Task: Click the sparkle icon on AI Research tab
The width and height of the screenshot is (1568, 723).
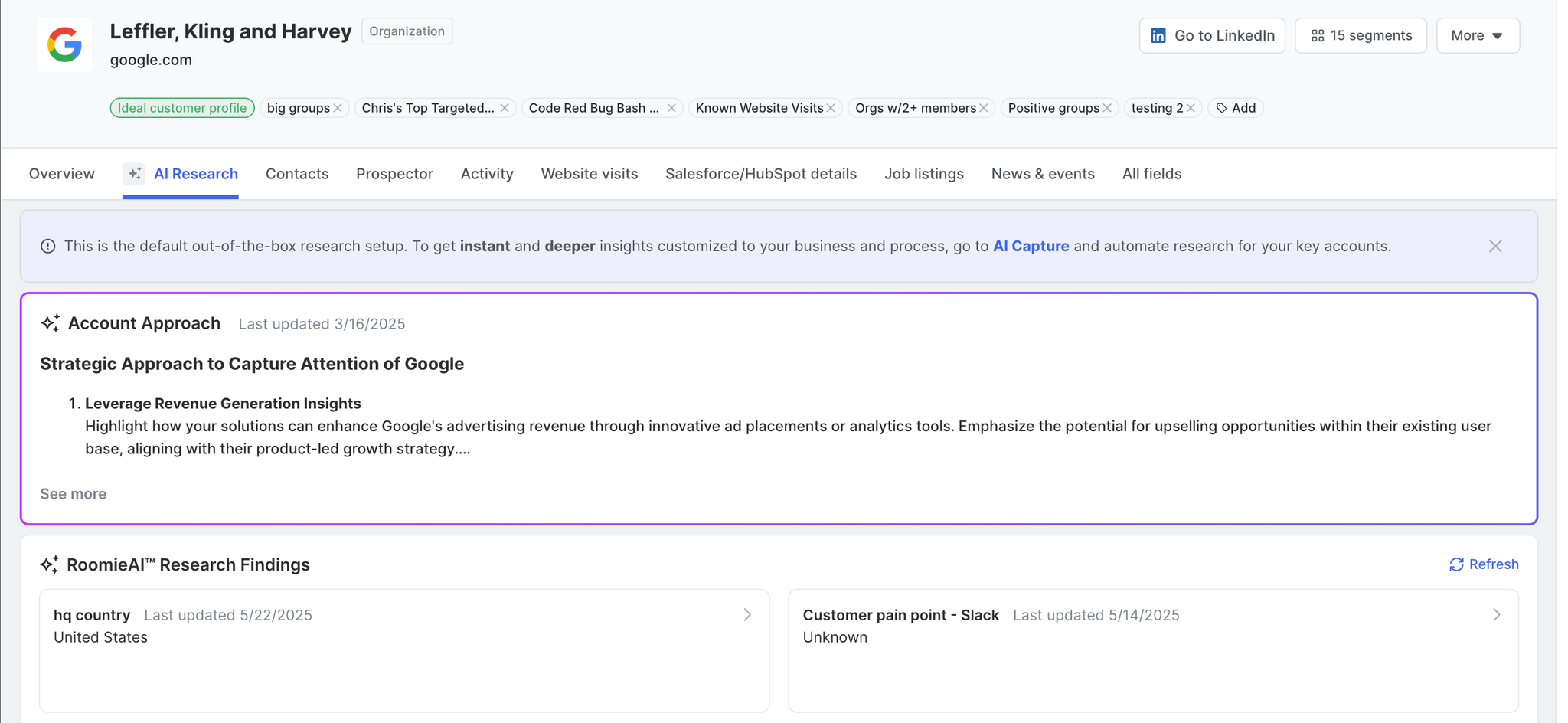Action: tap(134, 174)
